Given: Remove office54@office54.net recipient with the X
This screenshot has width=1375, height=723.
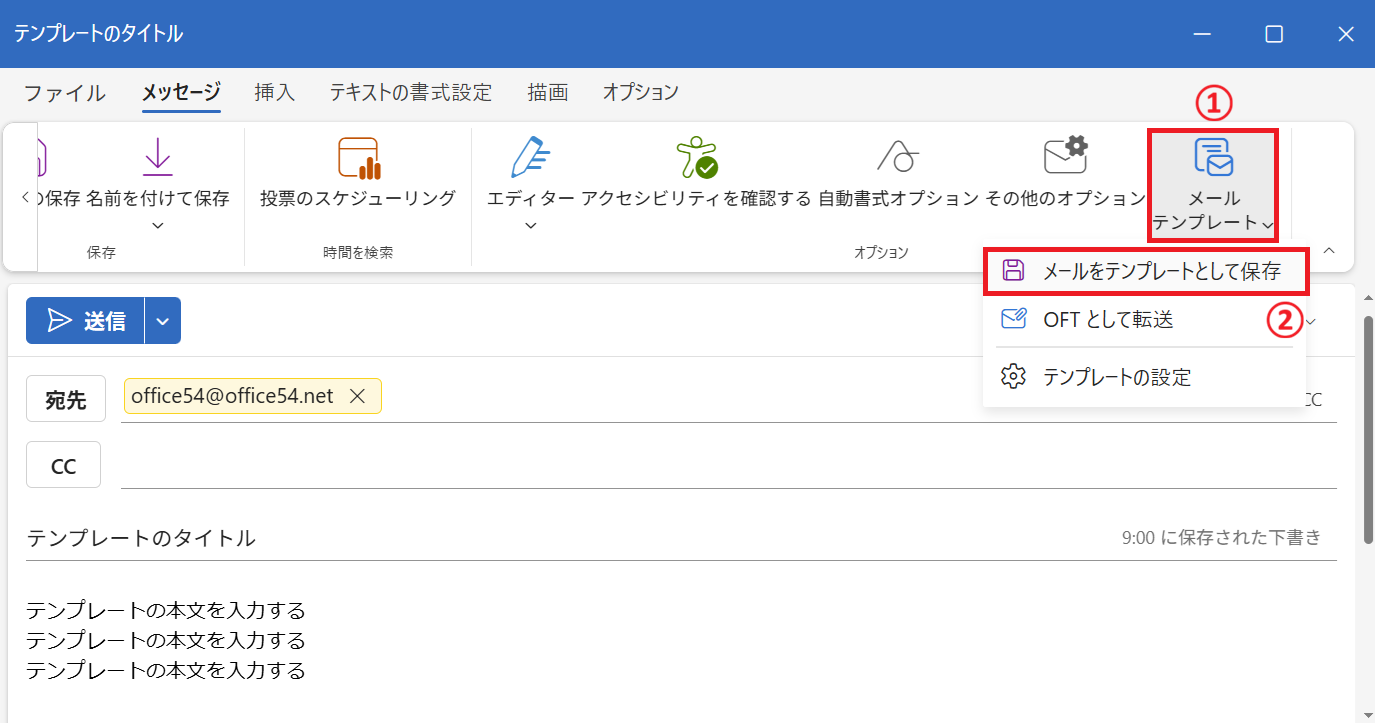Looking at the screenshot, I should coord(357,395).
